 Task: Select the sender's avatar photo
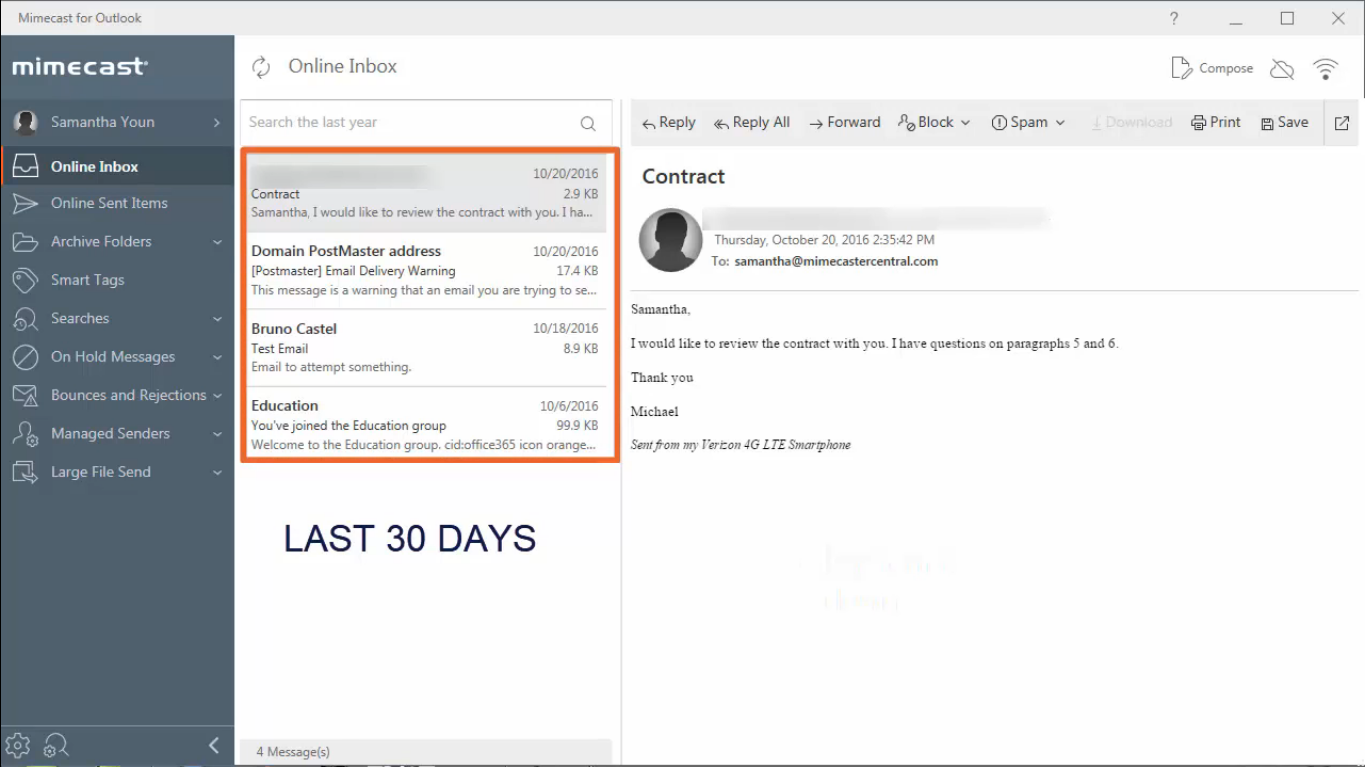point(669,240)
